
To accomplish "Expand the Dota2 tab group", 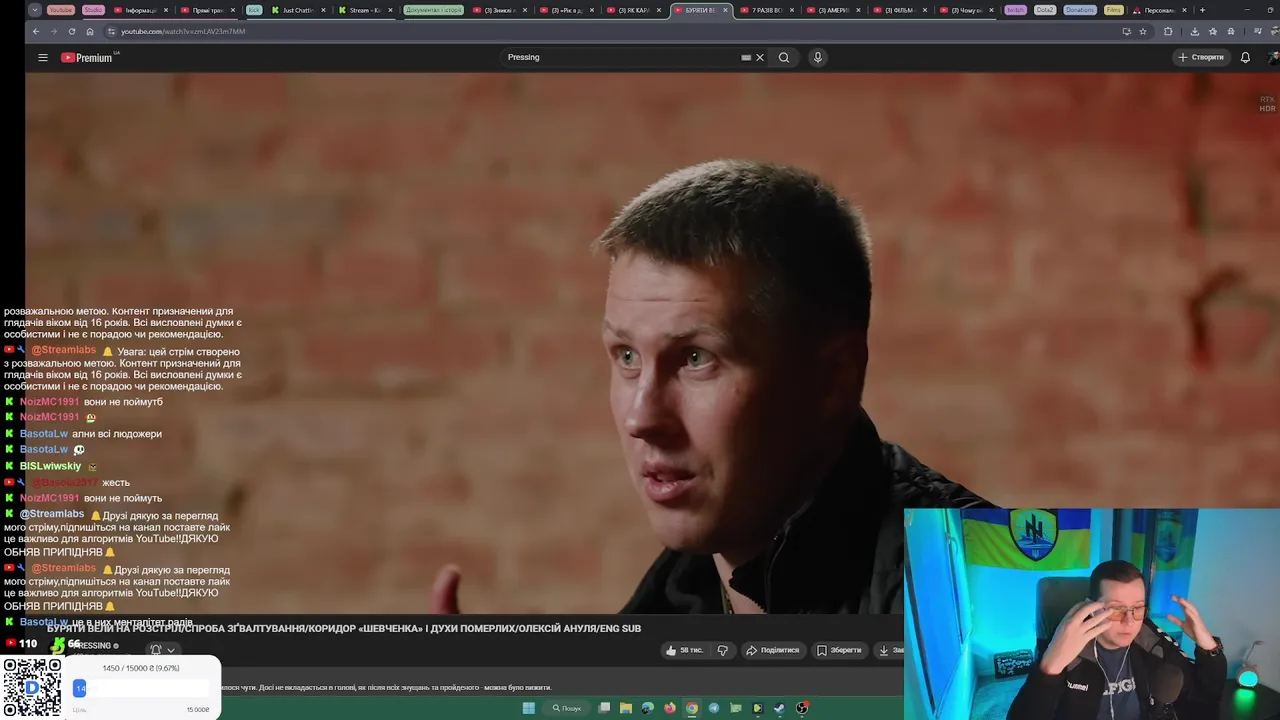I will 1045,10.
